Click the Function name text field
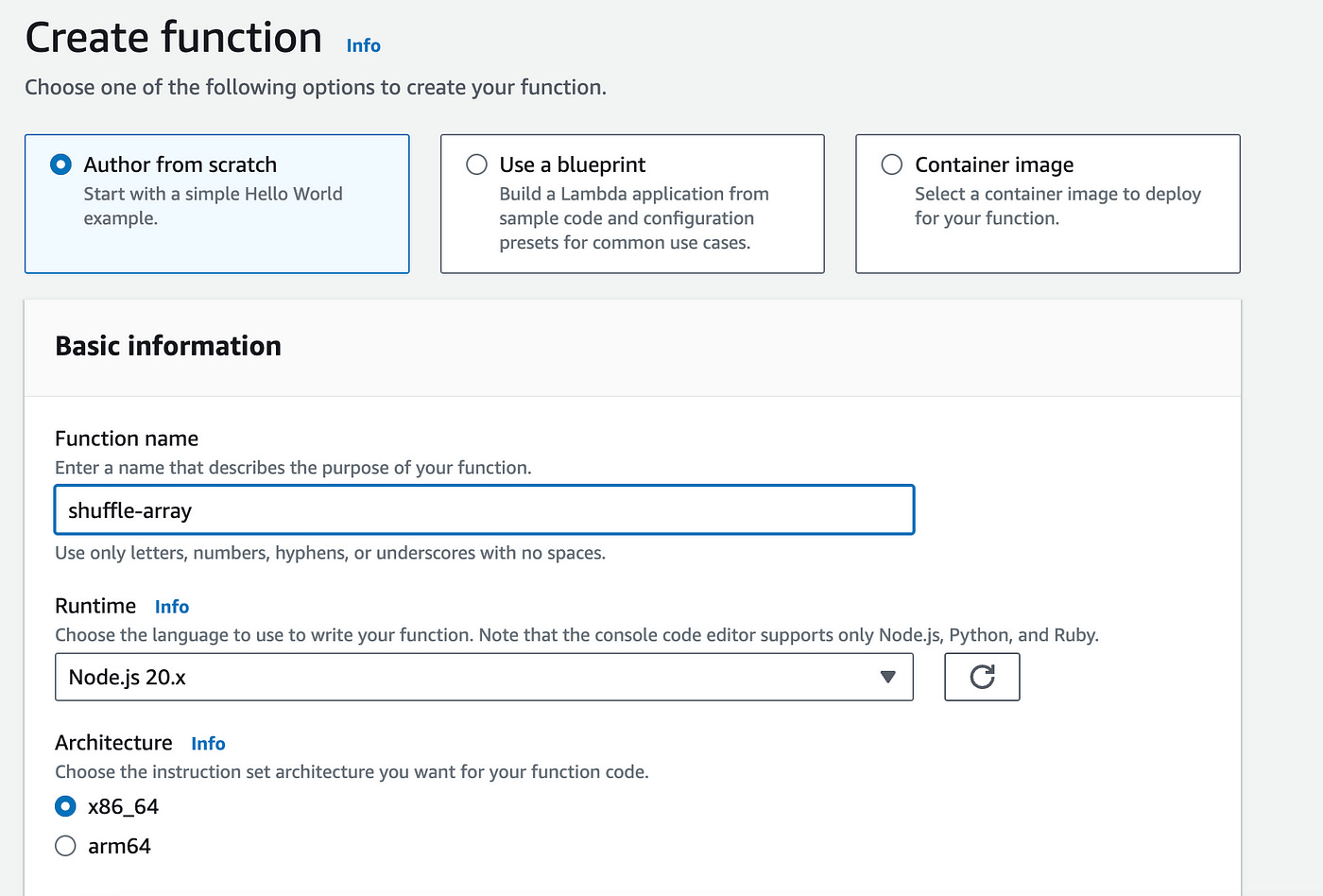Screen dimensions: 1323x896 [x=484, y=510]
